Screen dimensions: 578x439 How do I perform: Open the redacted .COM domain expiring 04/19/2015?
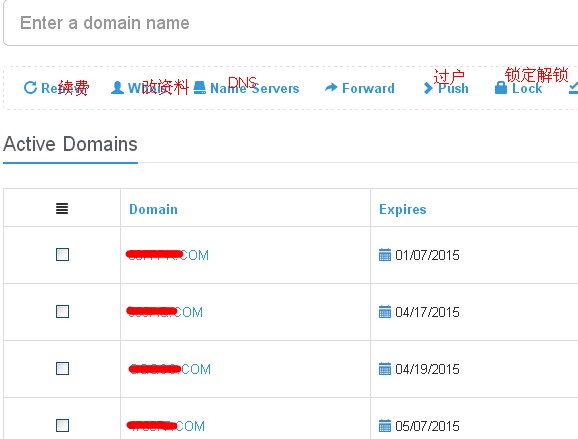click(170, 369)
